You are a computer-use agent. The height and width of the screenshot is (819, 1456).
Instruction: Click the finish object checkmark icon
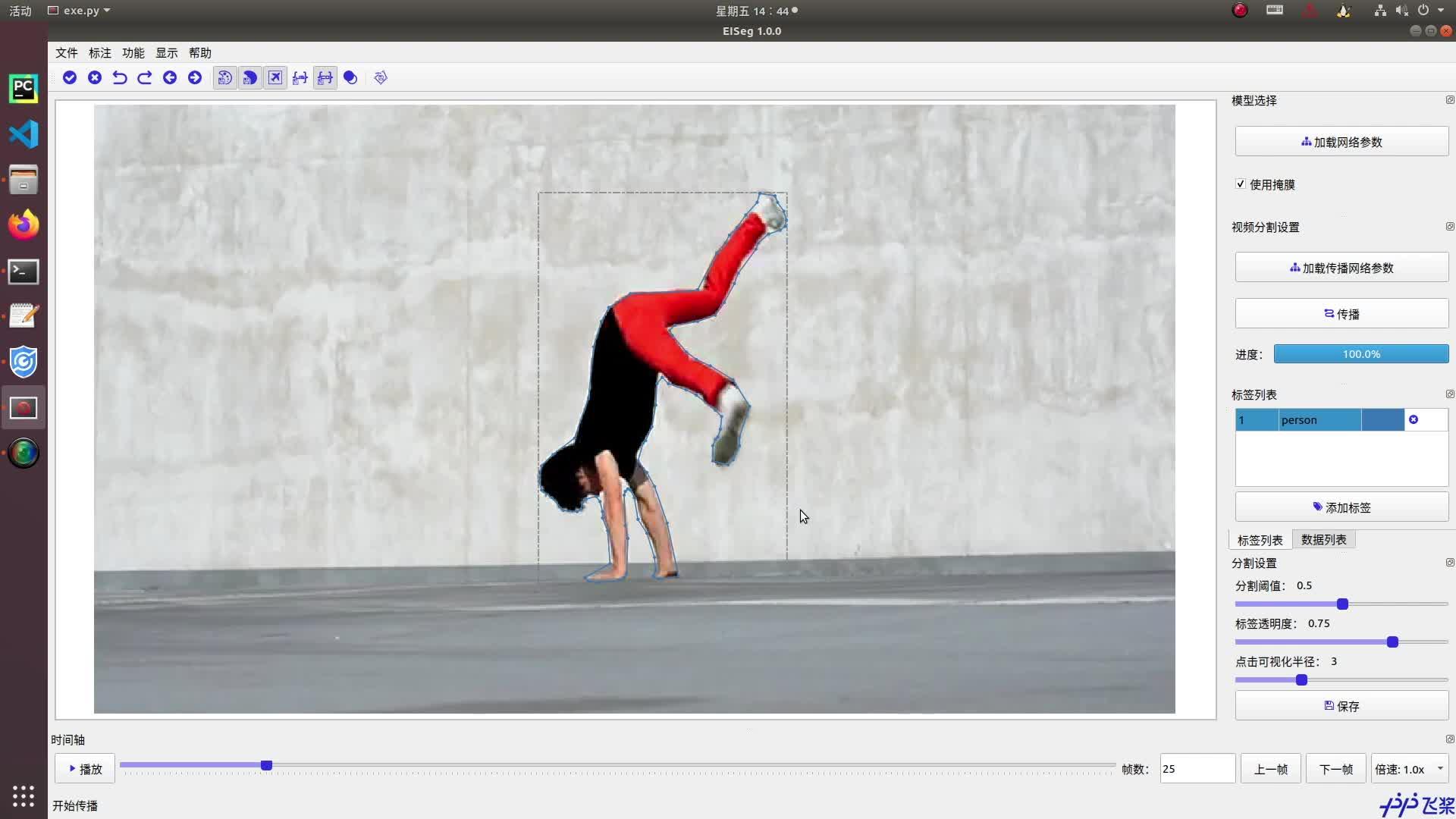(70, 77)
